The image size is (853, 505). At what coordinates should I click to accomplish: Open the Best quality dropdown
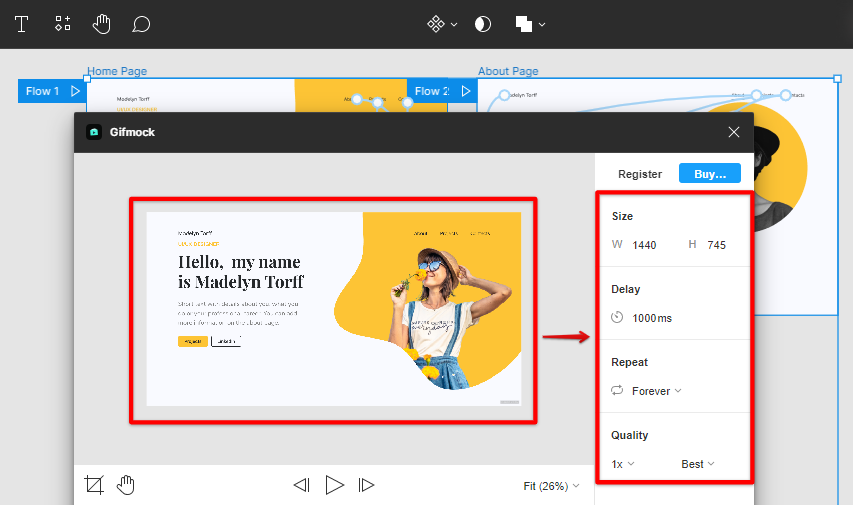tap(698, 464)
